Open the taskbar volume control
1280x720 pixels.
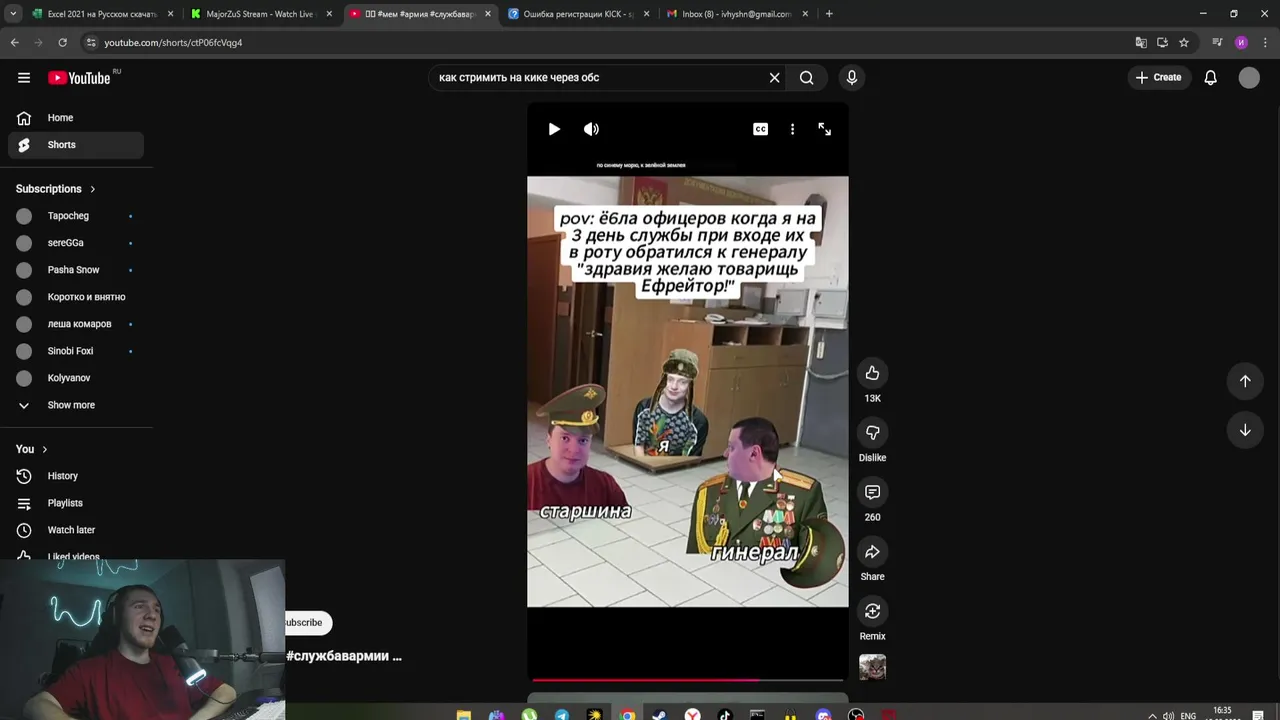(x=1168, y=716)
